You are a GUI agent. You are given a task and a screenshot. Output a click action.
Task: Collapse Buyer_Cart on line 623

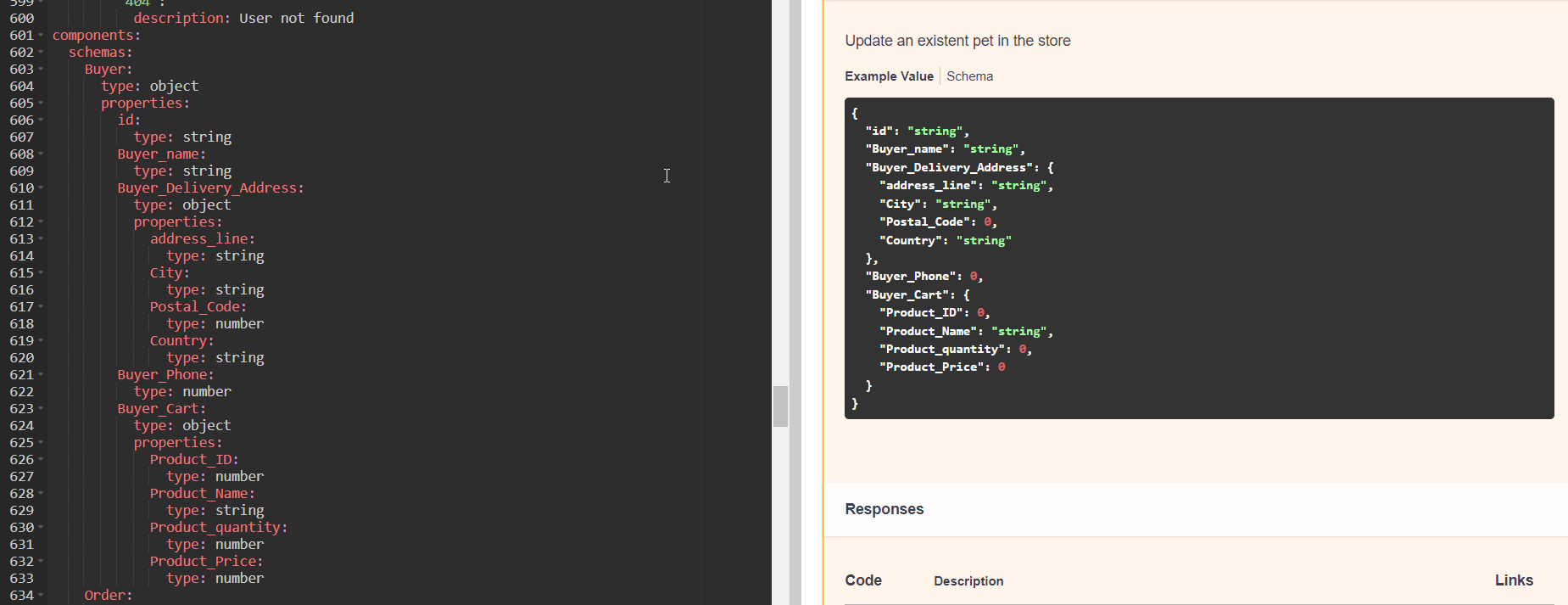click(x=41, y=409)
